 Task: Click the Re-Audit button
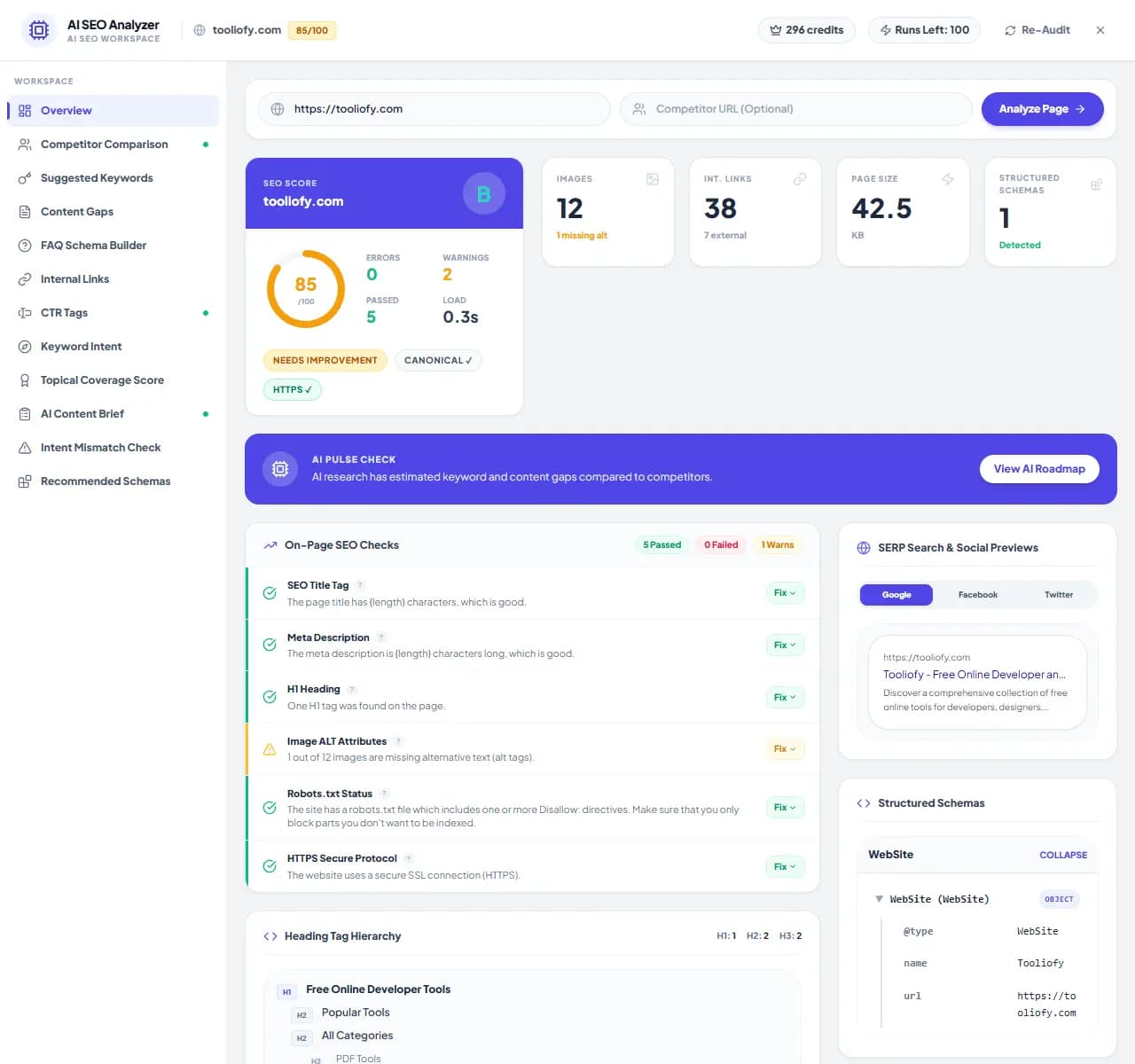[1037, 30]
